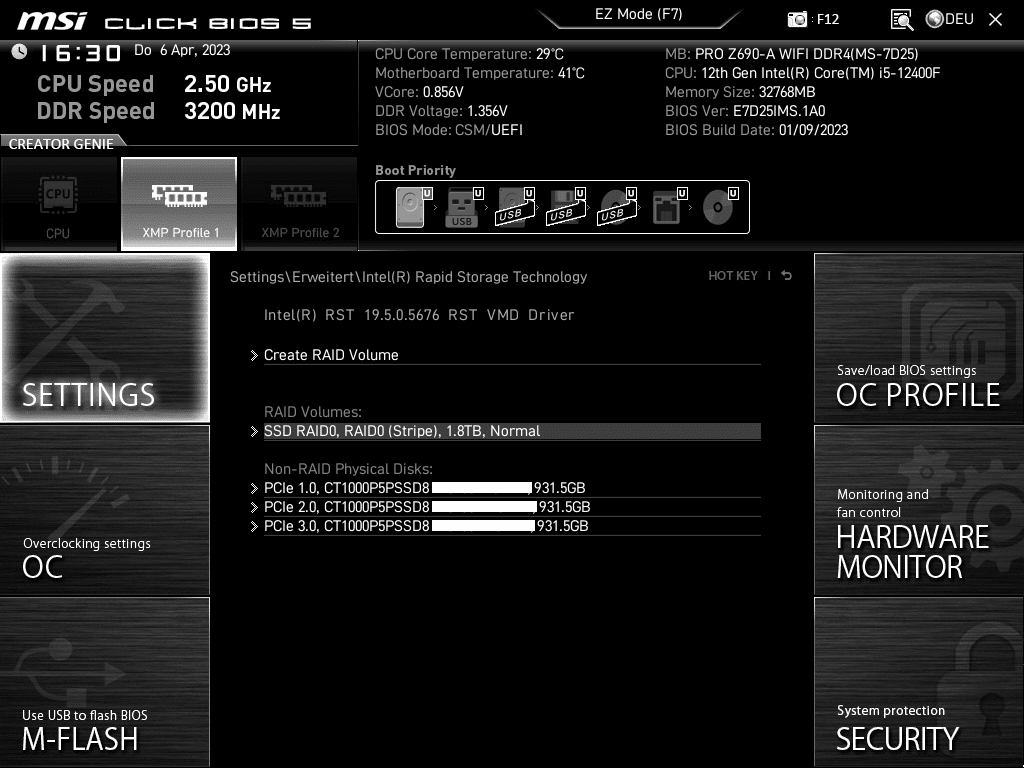Go back using the return arrow icon
The width and height of the screenshot is (1024, 768).
787,276
